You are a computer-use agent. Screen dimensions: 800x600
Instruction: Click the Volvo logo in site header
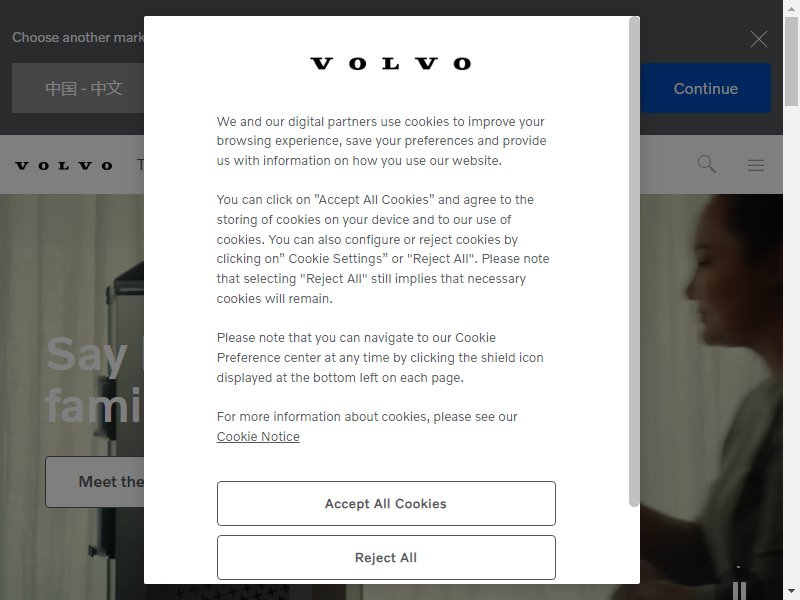coord(64,165)
